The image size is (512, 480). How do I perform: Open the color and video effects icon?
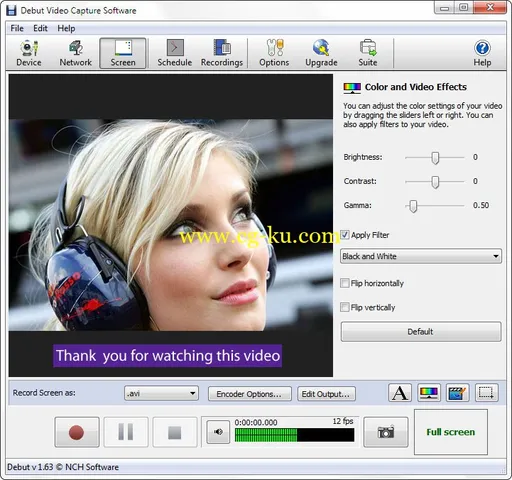pos(428,393)
